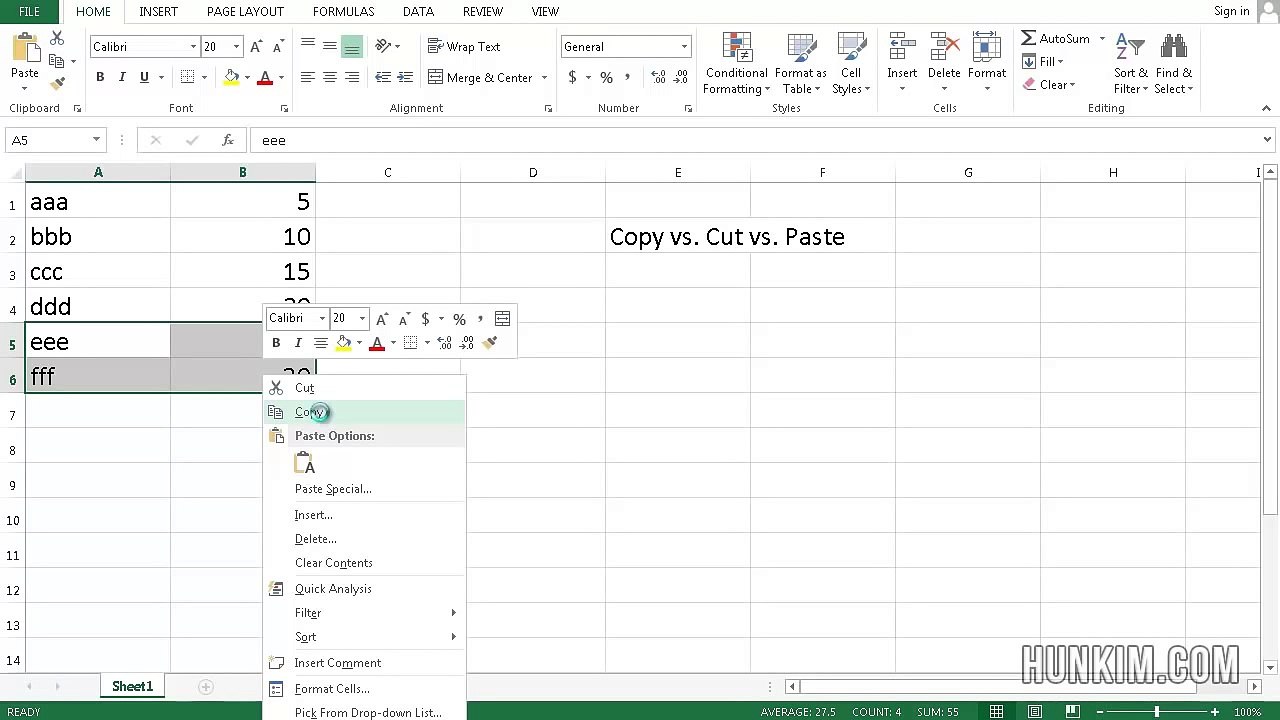Open Cell Styles gallery
1280x720 pixels.
[851, 64]
